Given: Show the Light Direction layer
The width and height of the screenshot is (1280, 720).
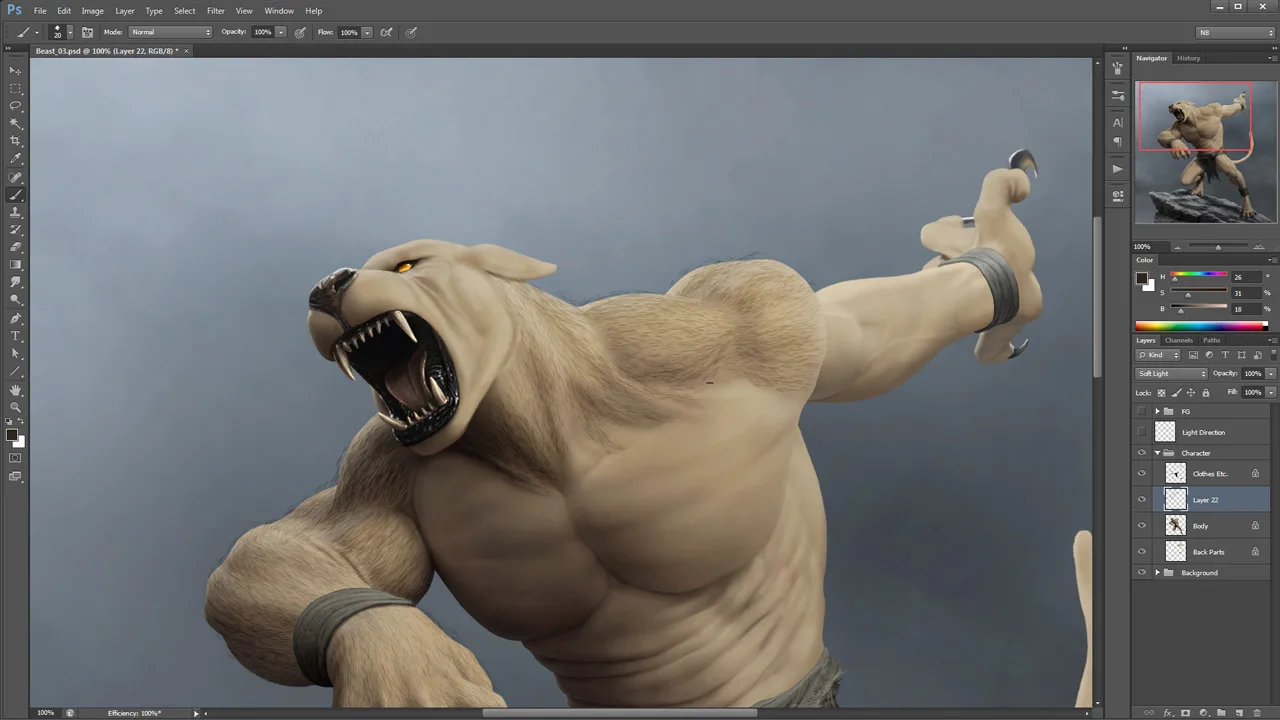Looking at the screenshot, I should [x=1142, y=432].
